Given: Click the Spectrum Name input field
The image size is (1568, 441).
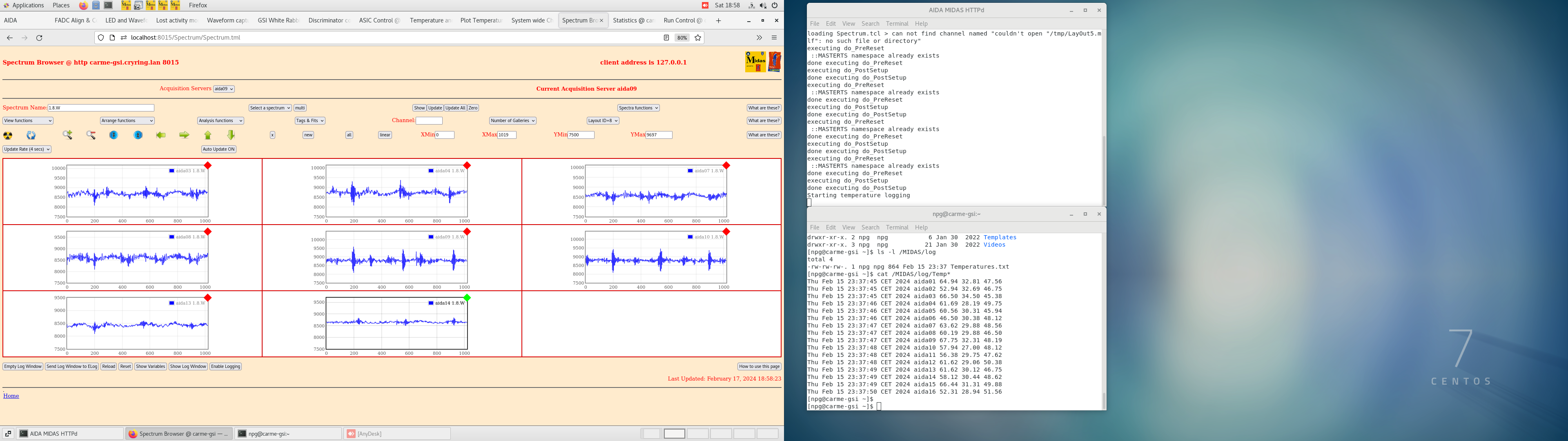Looking at the screenshot, I should pos(100,108).
